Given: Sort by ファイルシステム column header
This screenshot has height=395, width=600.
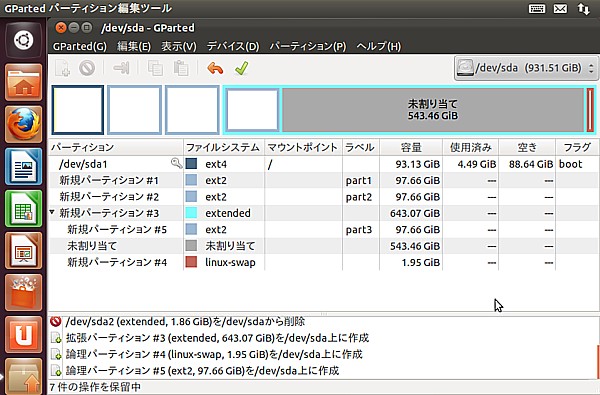Looking at the screenshot, I should [x=224, y=147].
